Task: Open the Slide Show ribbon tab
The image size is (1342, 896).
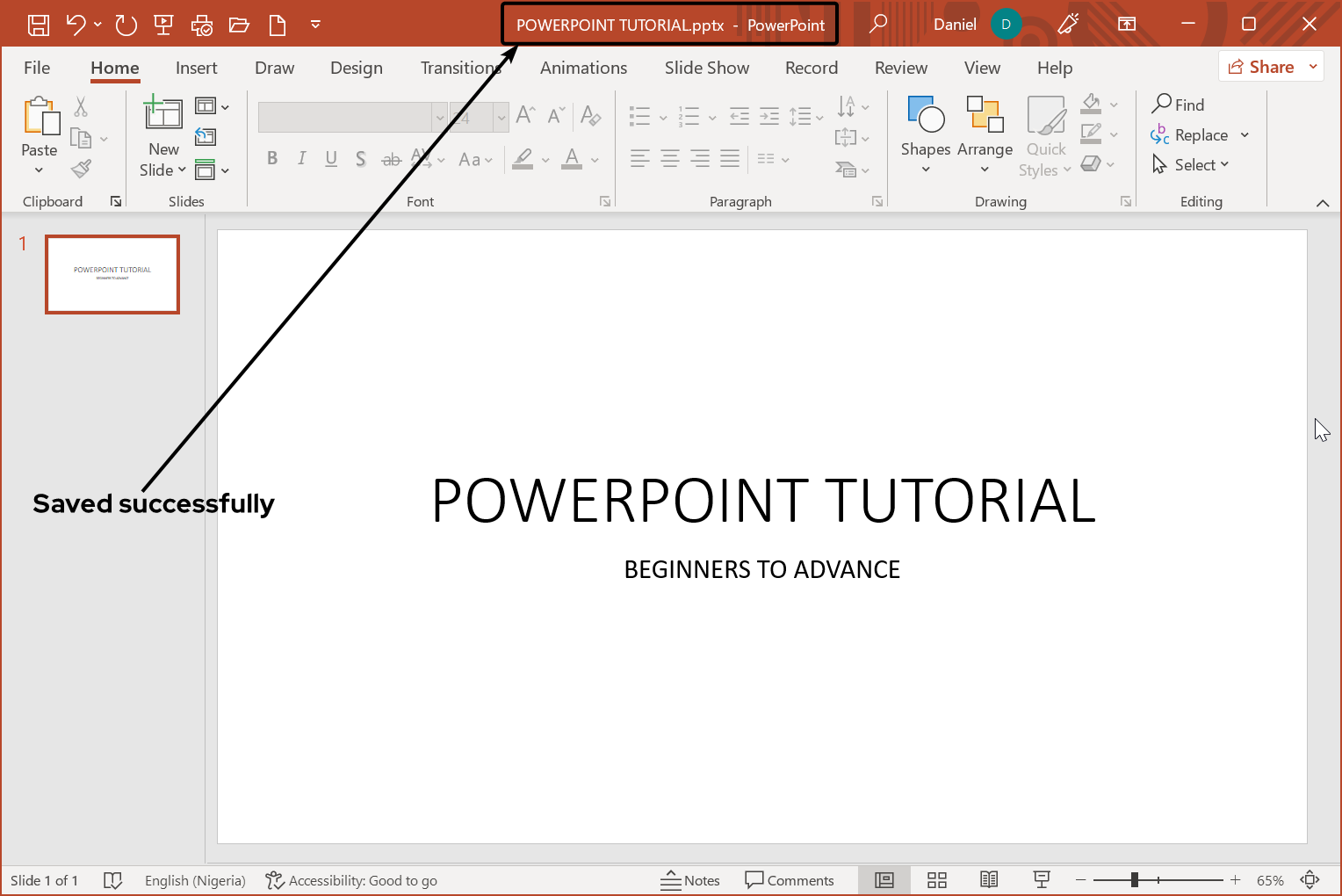Action: click(706, 67)
